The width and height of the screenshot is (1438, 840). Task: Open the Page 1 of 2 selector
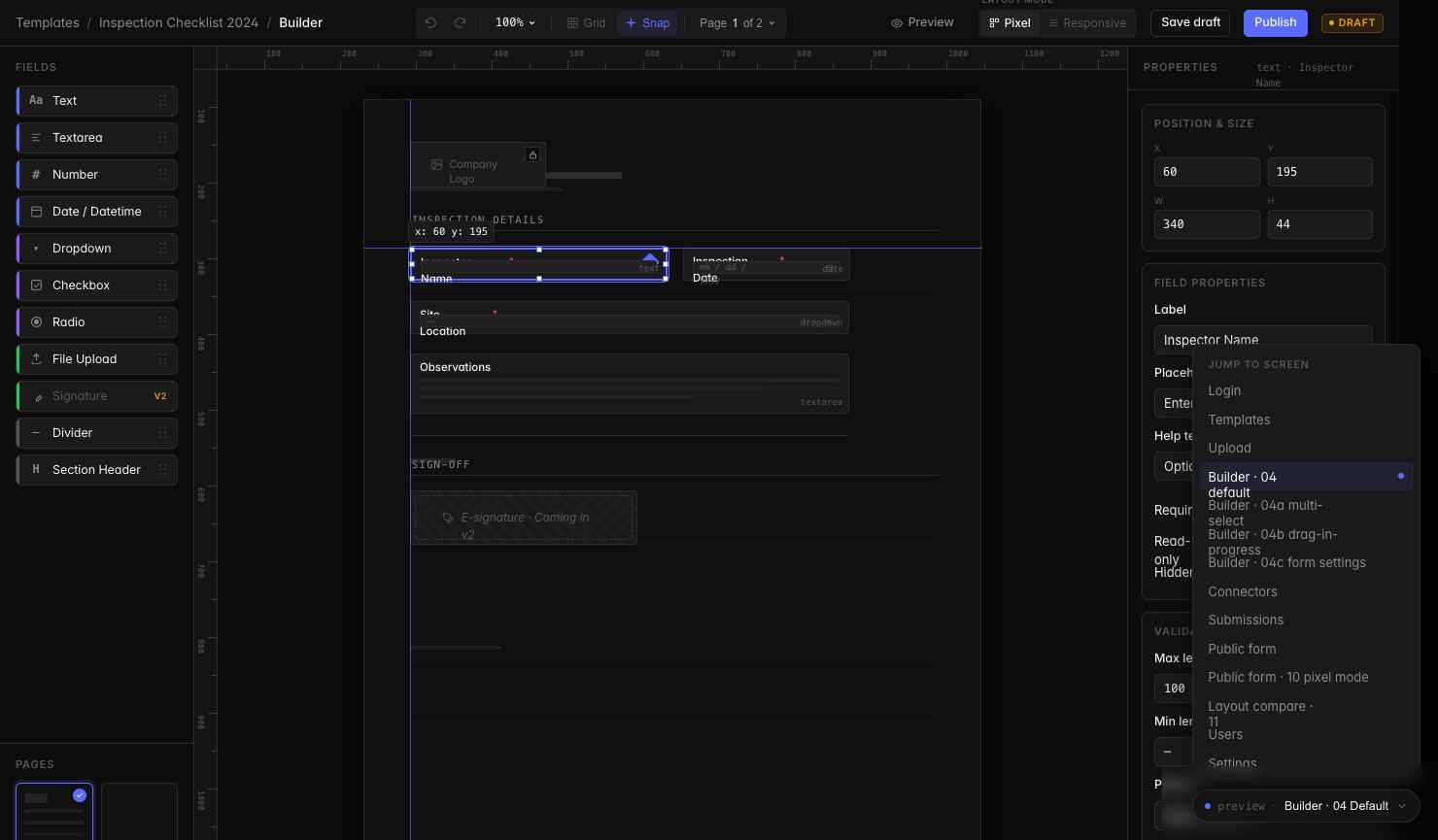[x=737, y=22]
